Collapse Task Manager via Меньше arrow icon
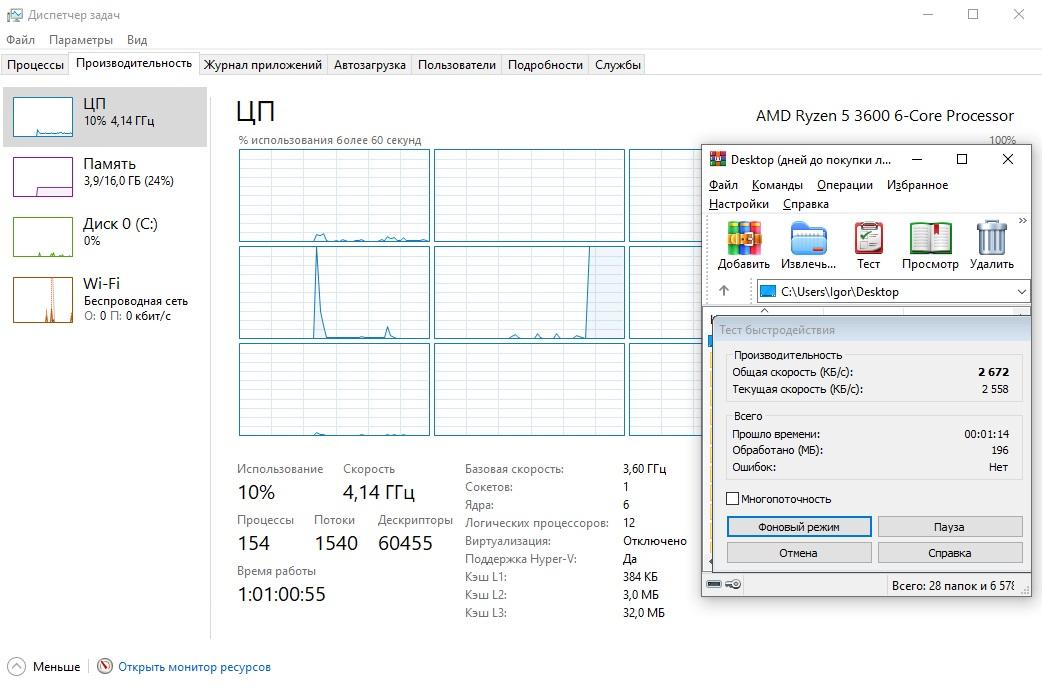Screen dimensions: 1042x691 (x=17, y=666)
